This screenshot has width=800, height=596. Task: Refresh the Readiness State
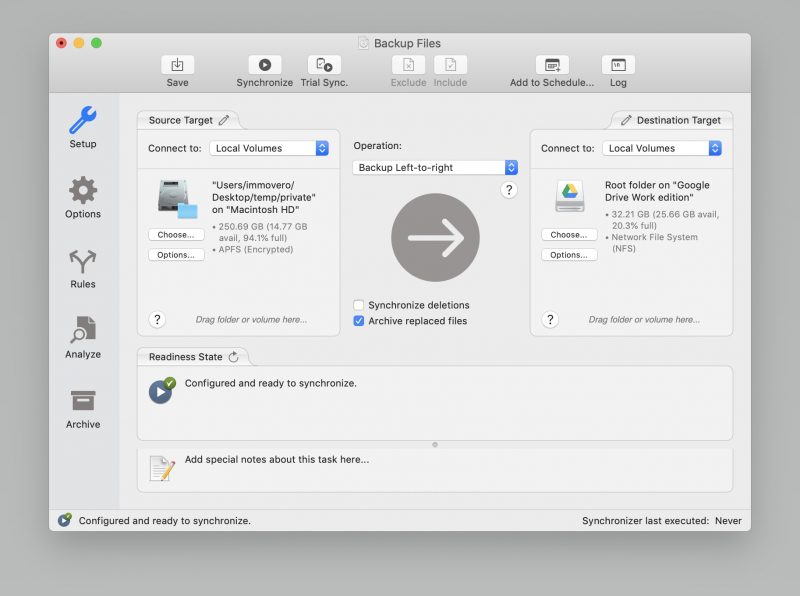click(x=234, y=357)
